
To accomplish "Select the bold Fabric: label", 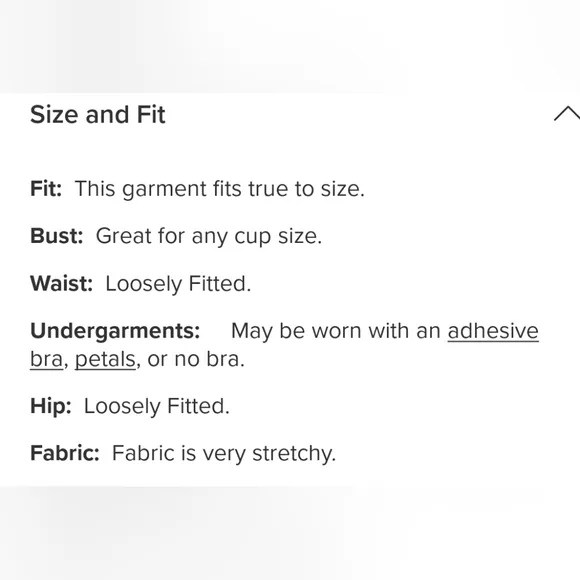I will 65,453.
